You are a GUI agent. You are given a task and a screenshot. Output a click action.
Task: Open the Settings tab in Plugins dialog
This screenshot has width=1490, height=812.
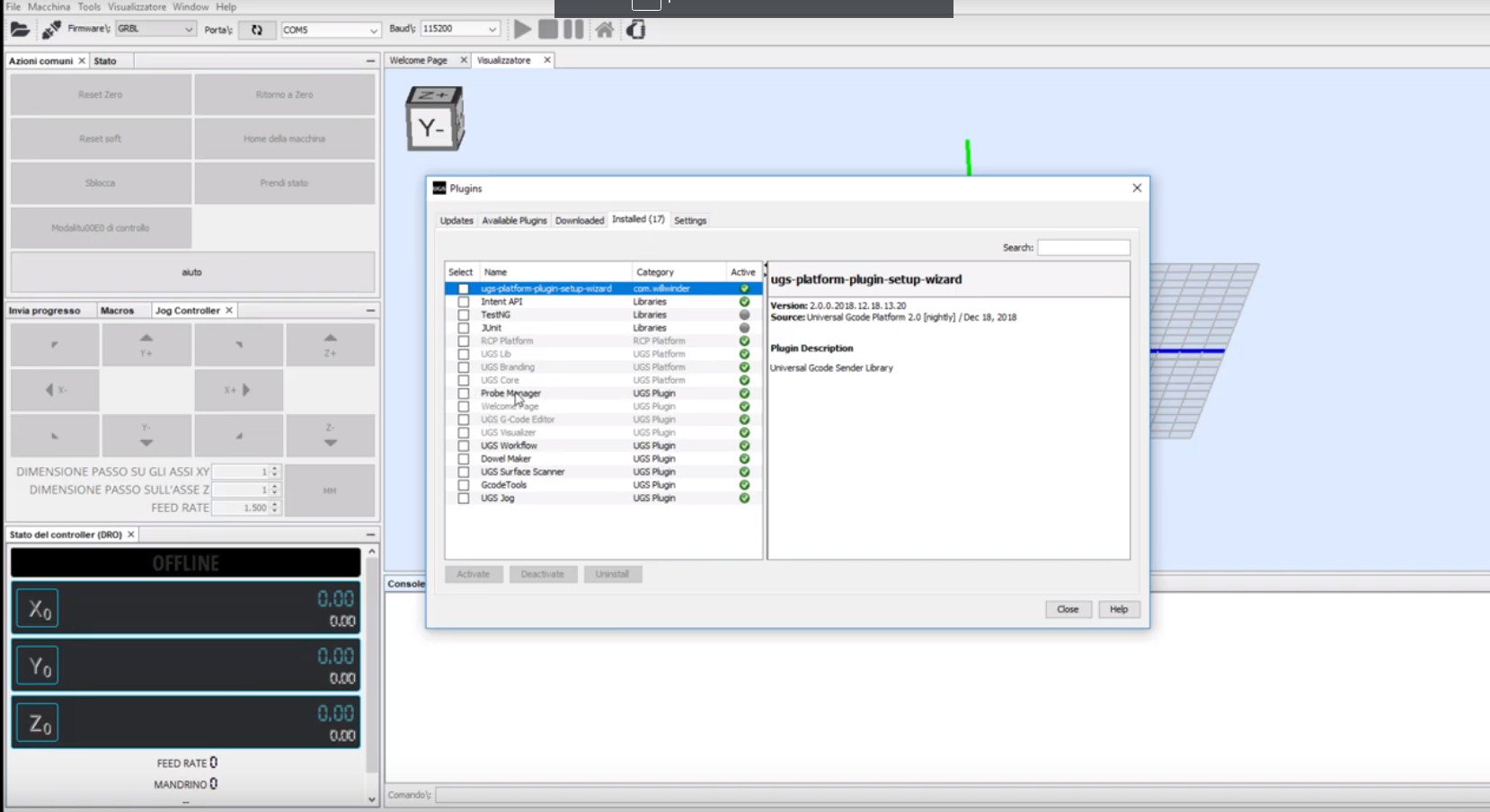tap(690, 220)
